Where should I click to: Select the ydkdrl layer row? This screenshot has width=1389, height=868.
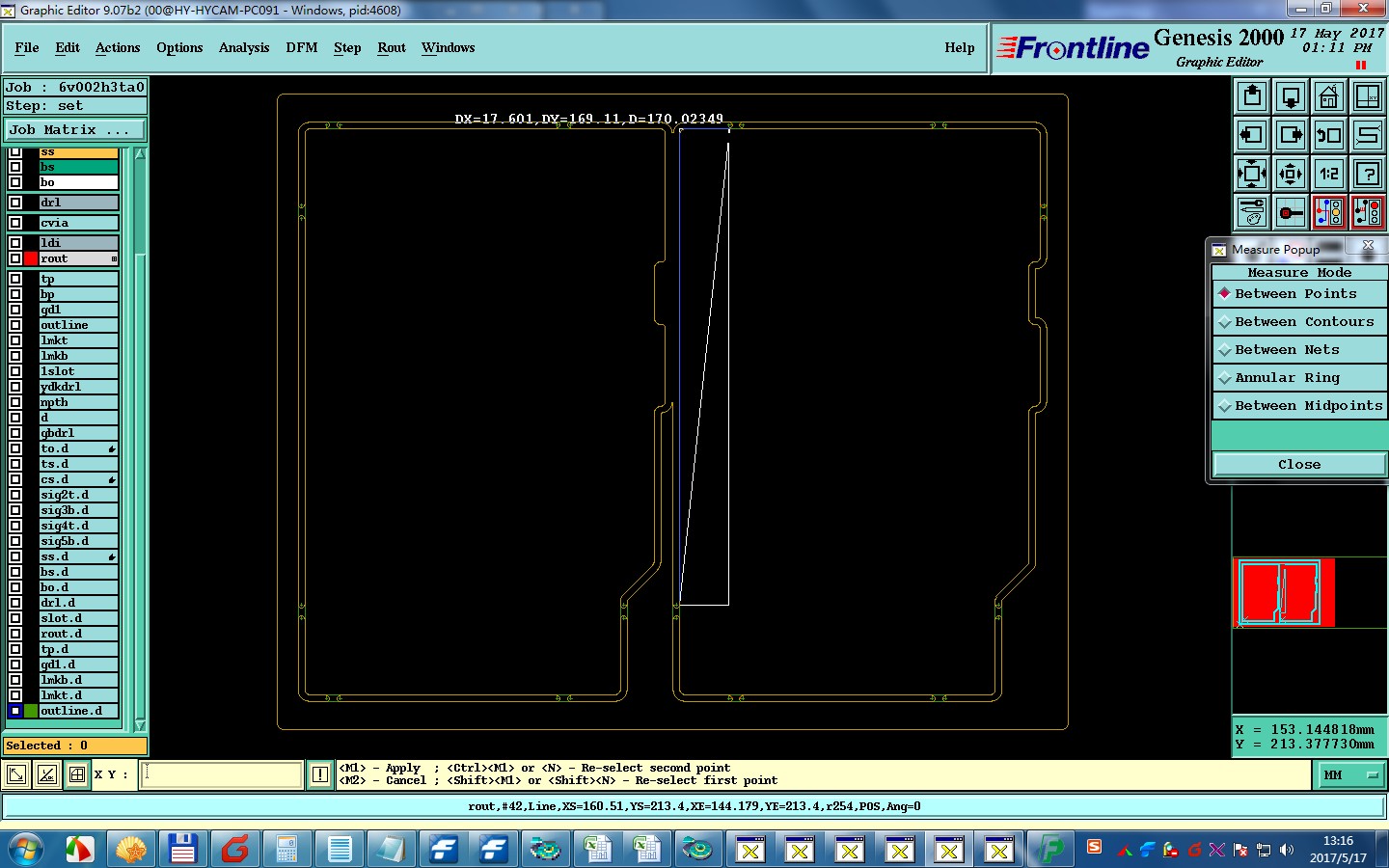[x=79, y=387]
